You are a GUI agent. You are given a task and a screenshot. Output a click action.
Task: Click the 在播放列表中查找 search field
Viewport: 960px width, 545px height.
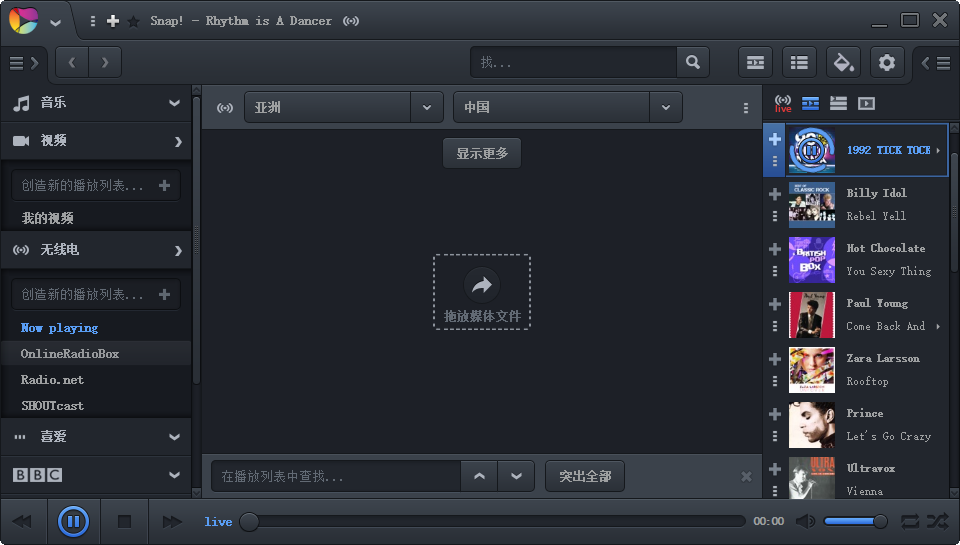[x=336, y=476]
